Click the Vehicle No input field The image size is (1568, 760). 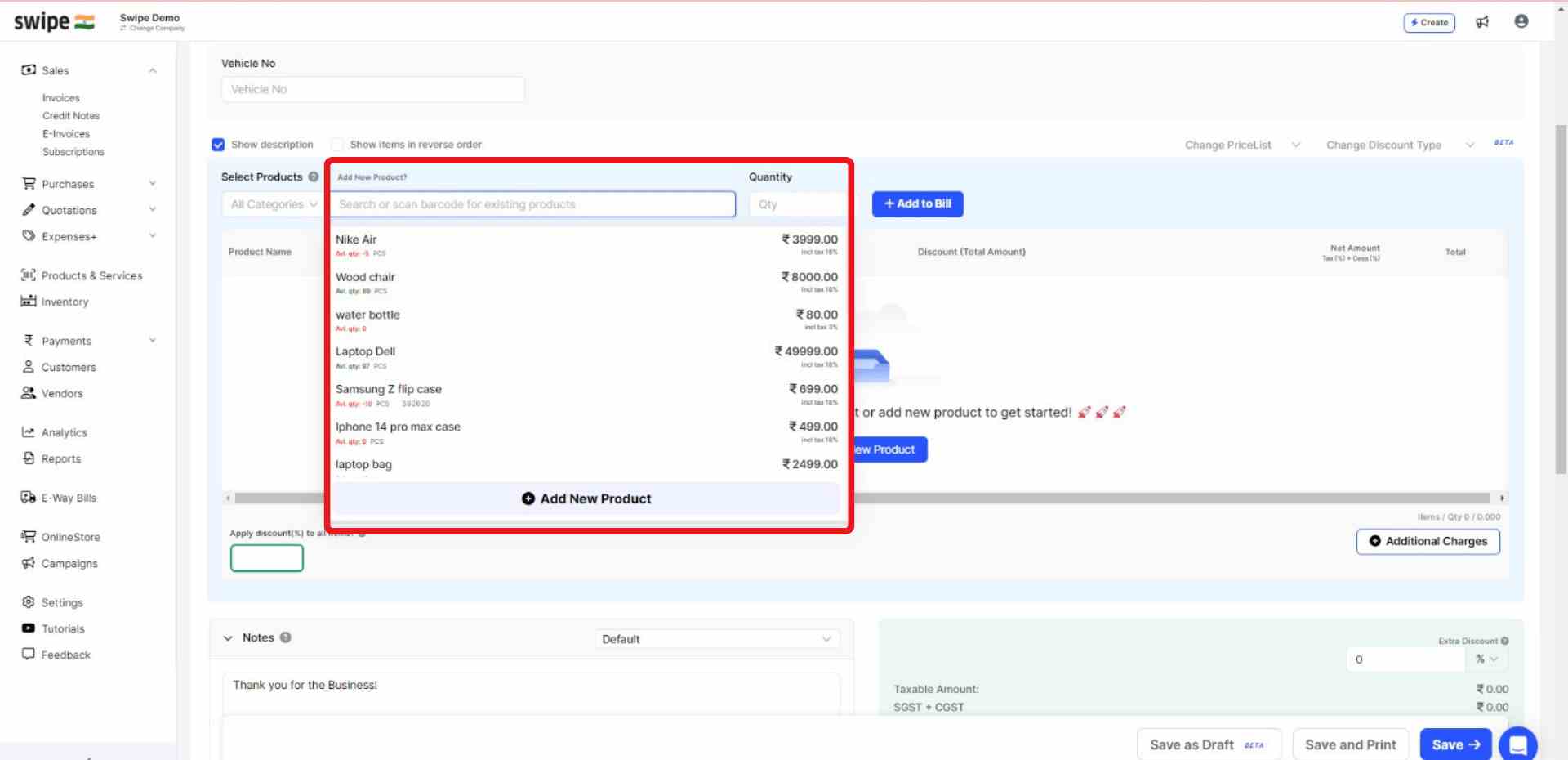(372, 89)
